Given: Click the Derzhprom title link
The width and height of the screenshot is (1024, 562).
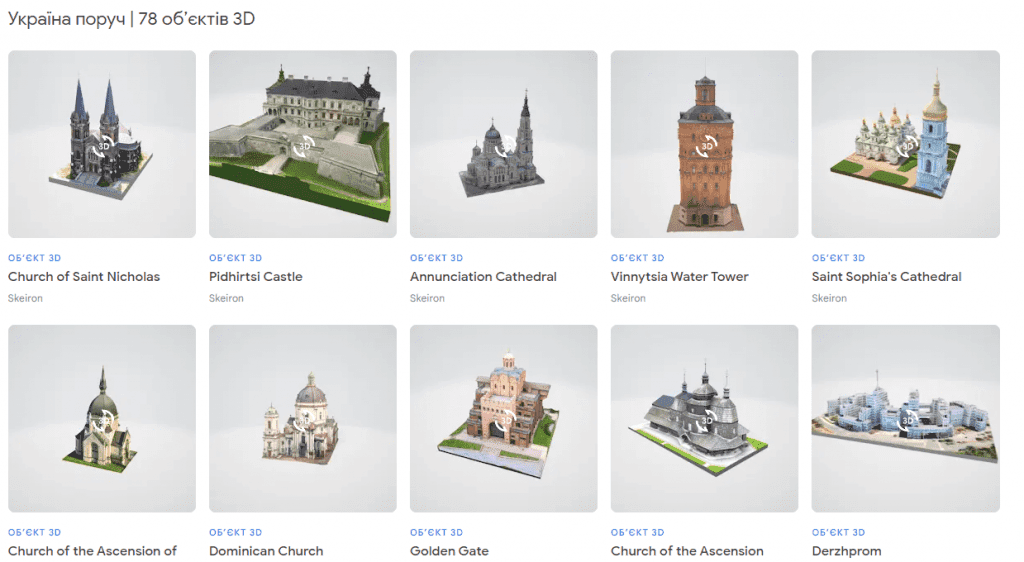Looking at the screenshot, I should pyautogui.click(x=846, y=551).
